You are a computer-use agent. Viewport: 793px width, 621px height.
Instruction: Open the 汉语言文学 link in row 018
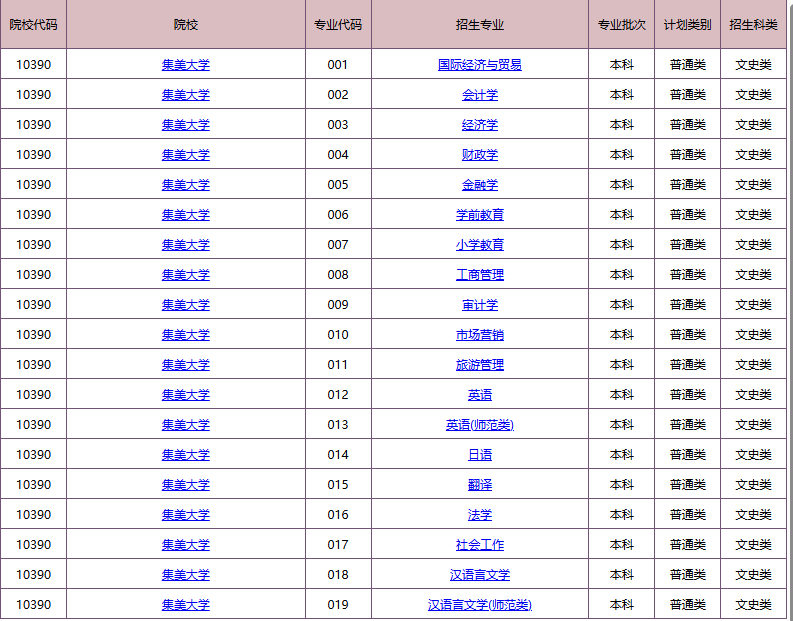479,574
